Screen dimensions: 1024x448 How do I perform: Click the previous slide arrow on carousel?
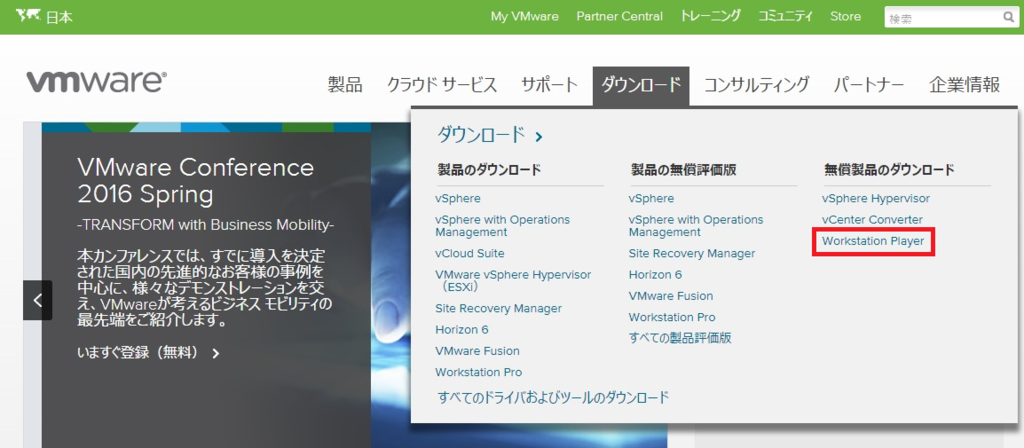37,300
